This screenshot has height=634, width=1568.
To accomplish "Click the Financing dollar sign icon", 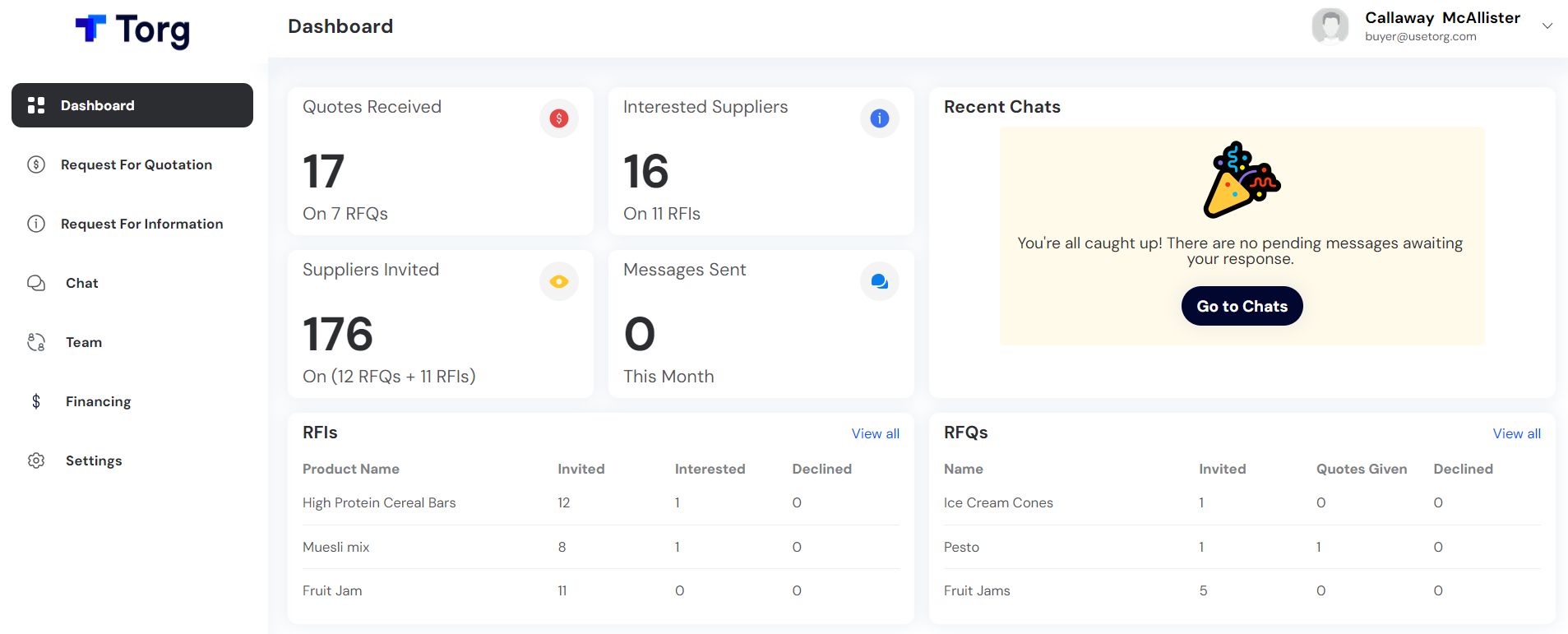I will tap(36, 401).
